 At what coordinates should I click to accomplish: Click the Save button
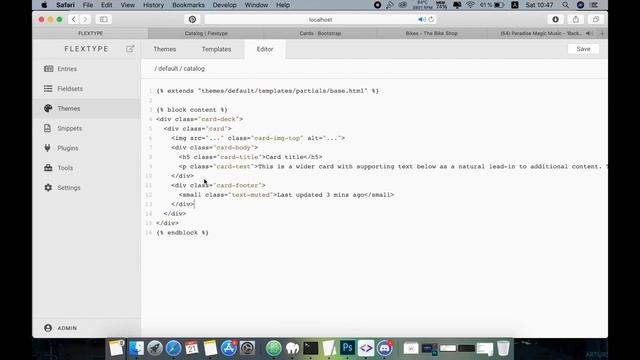pyautogui.click(x=583, y=49)
